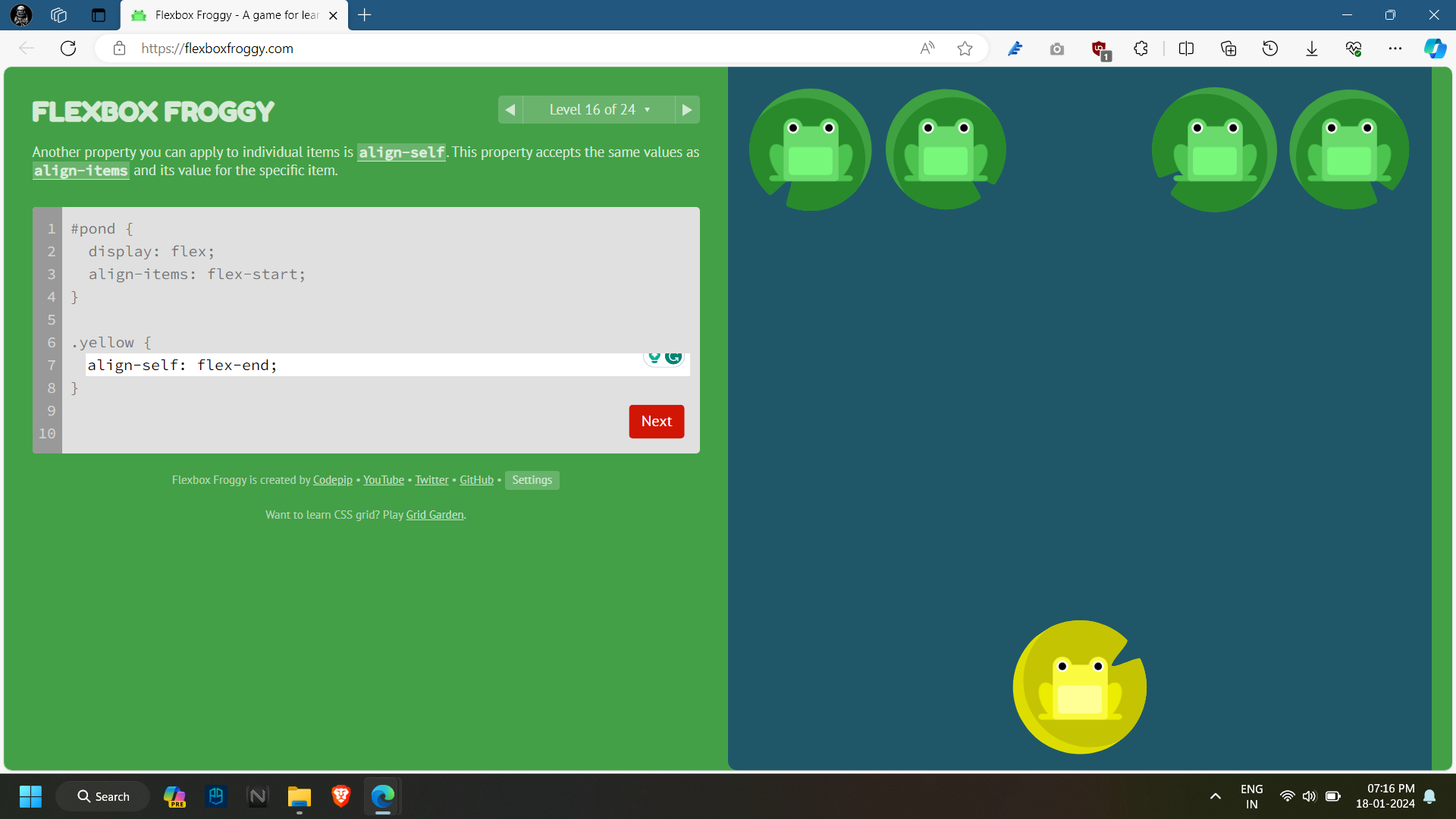This screenshot has height=819, width=1456.
Task: Open Downloads icon in toolbar
Action: point(1312,49)
